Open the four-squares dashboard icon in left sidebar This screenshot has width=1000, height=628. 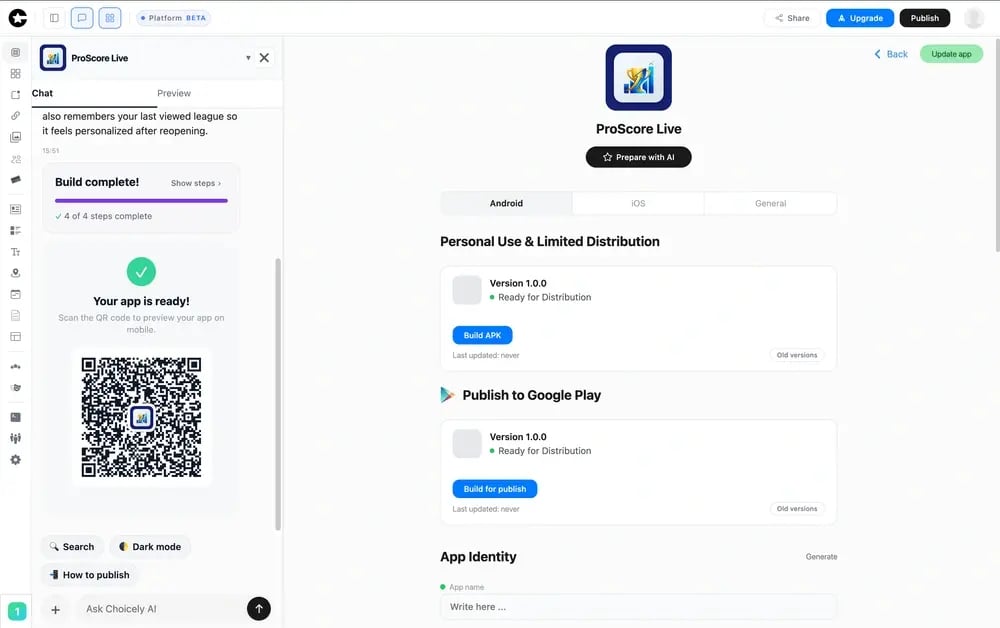[x=15, y=73]
